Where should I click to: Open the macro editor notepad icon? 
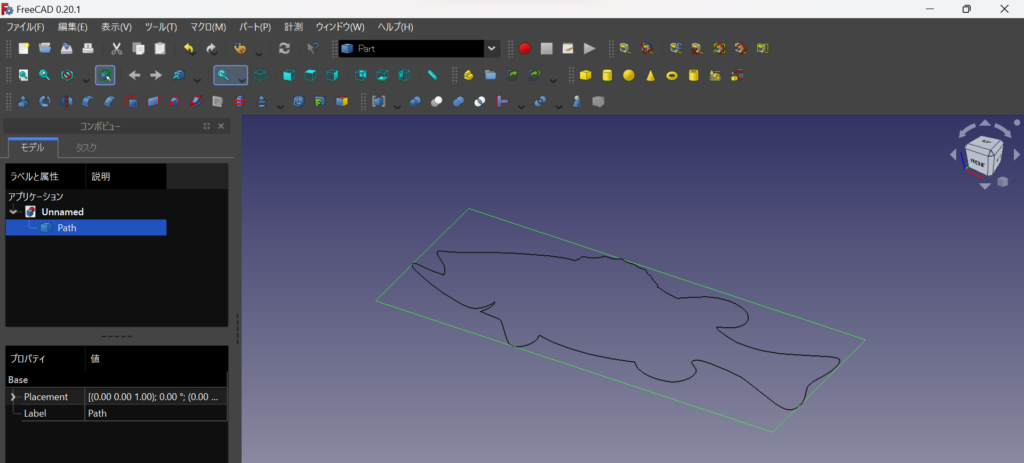pyautogui.click(x=568, y=48)
